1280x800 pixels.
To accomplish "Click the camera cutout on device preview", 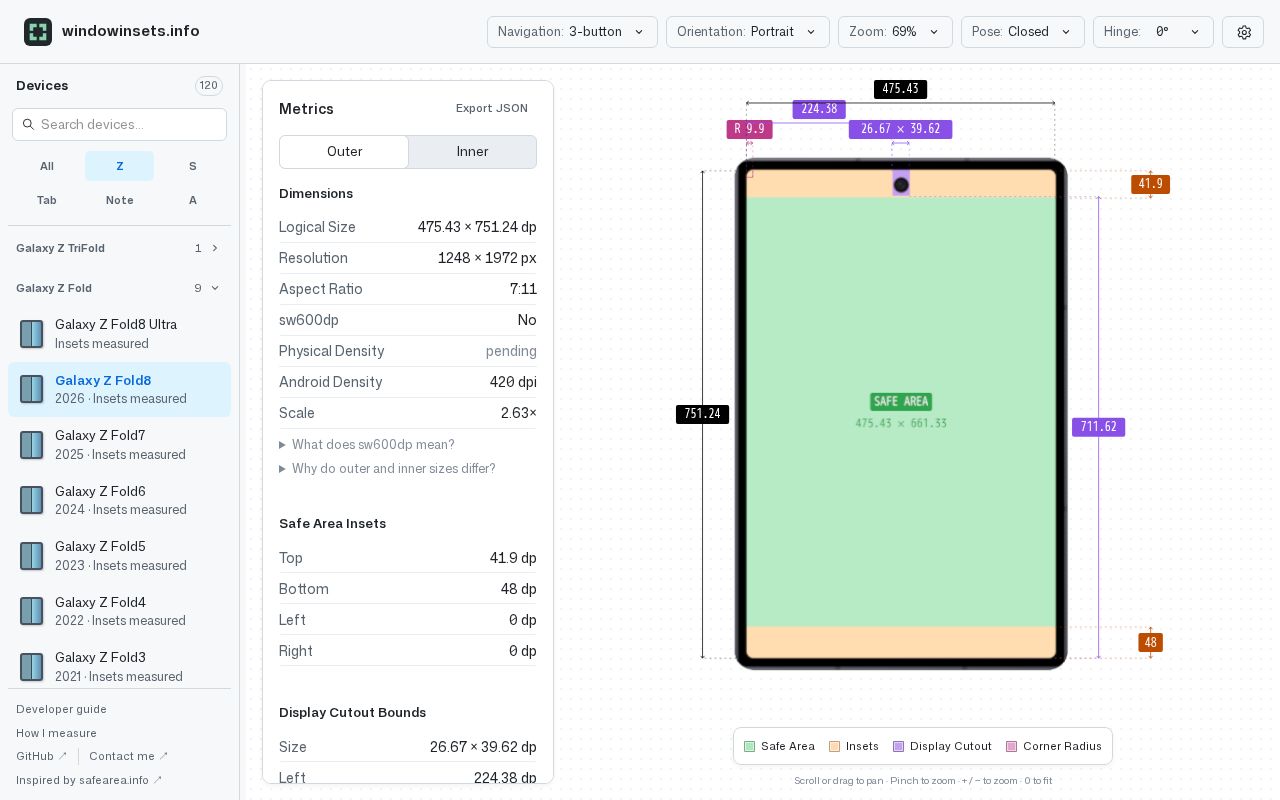I will pos(901,185).
